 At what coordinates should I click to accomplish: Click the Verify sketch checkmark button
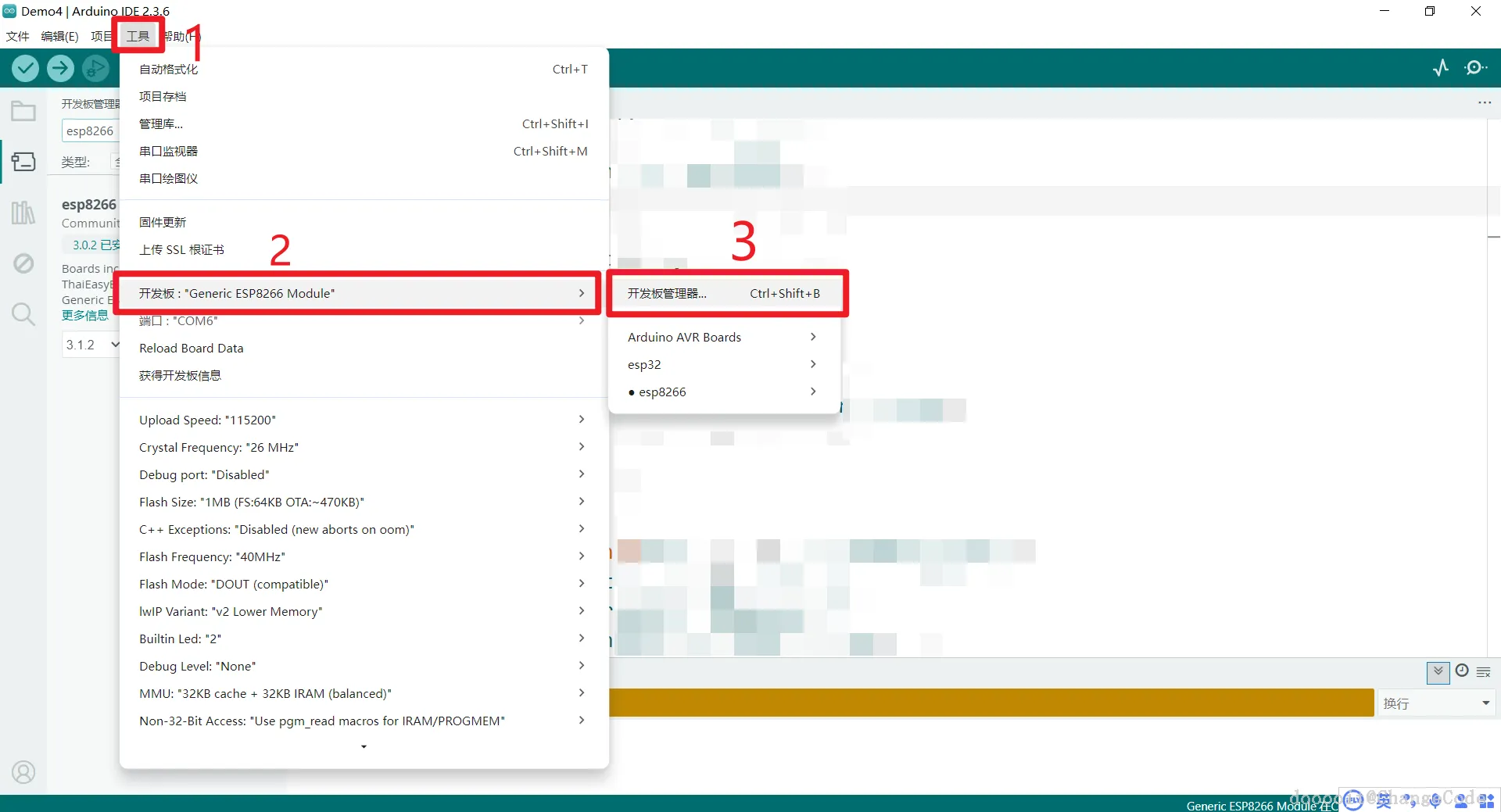click(26, 69)
